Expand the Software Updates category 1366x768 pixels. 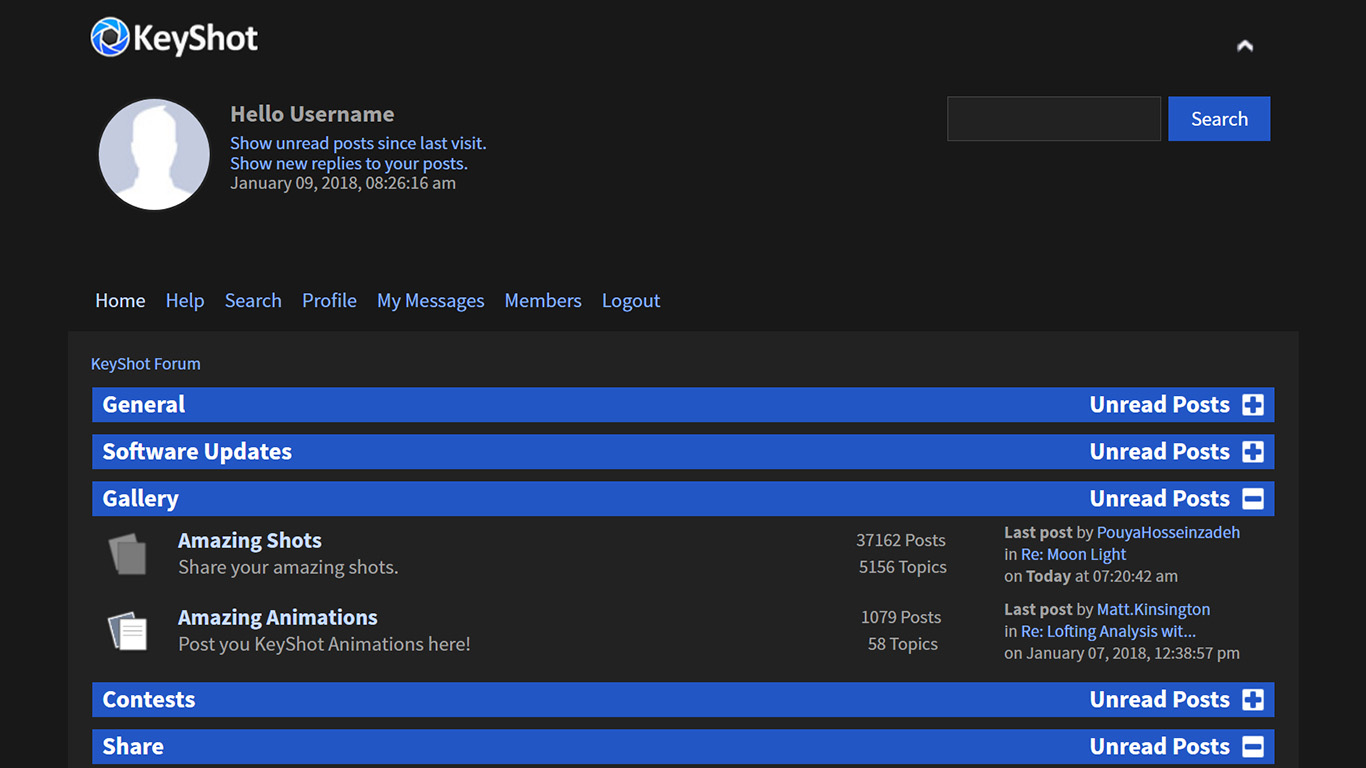click(1253, 452)
